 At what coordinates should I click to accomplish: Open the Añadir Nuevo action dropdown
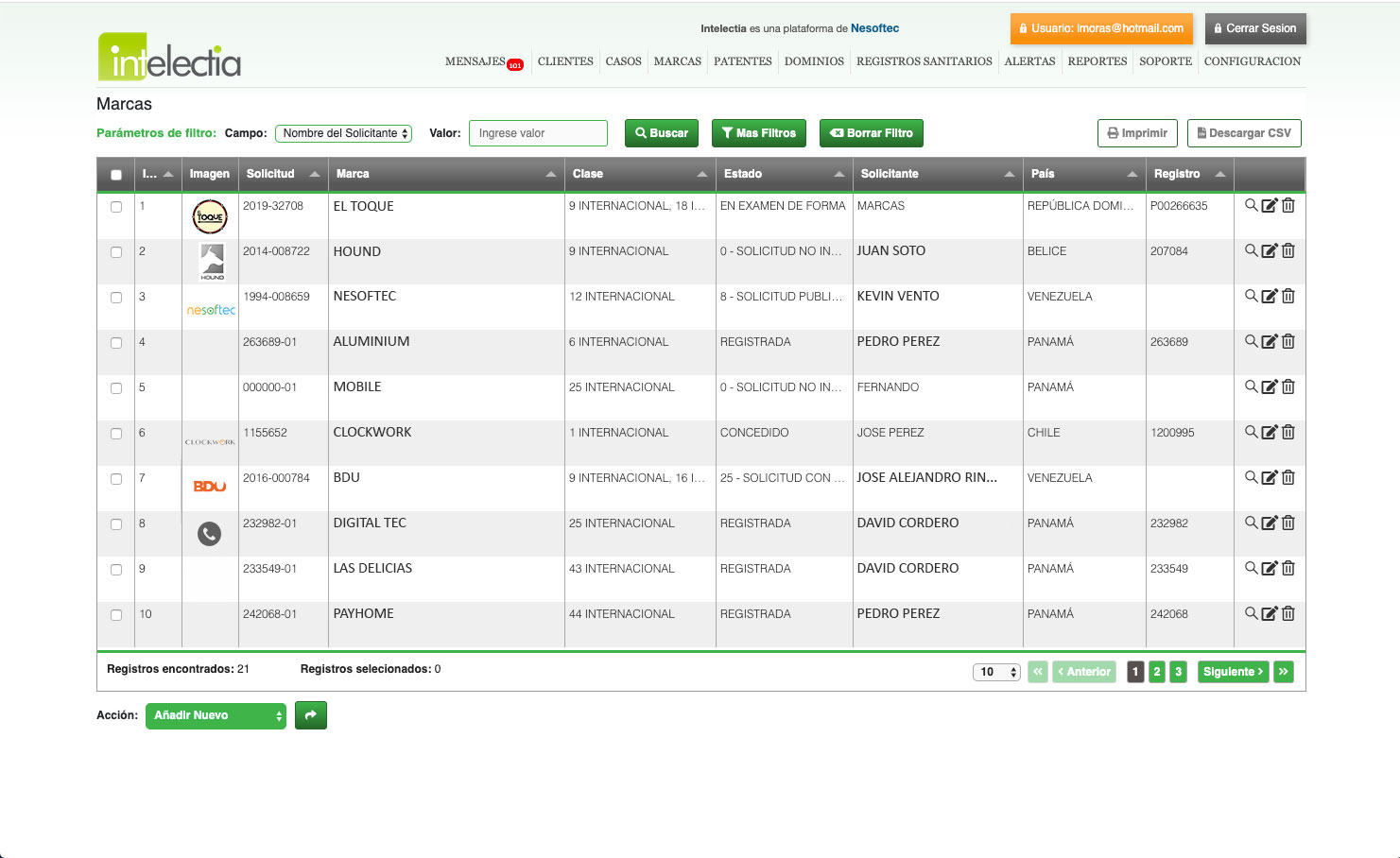216,715
